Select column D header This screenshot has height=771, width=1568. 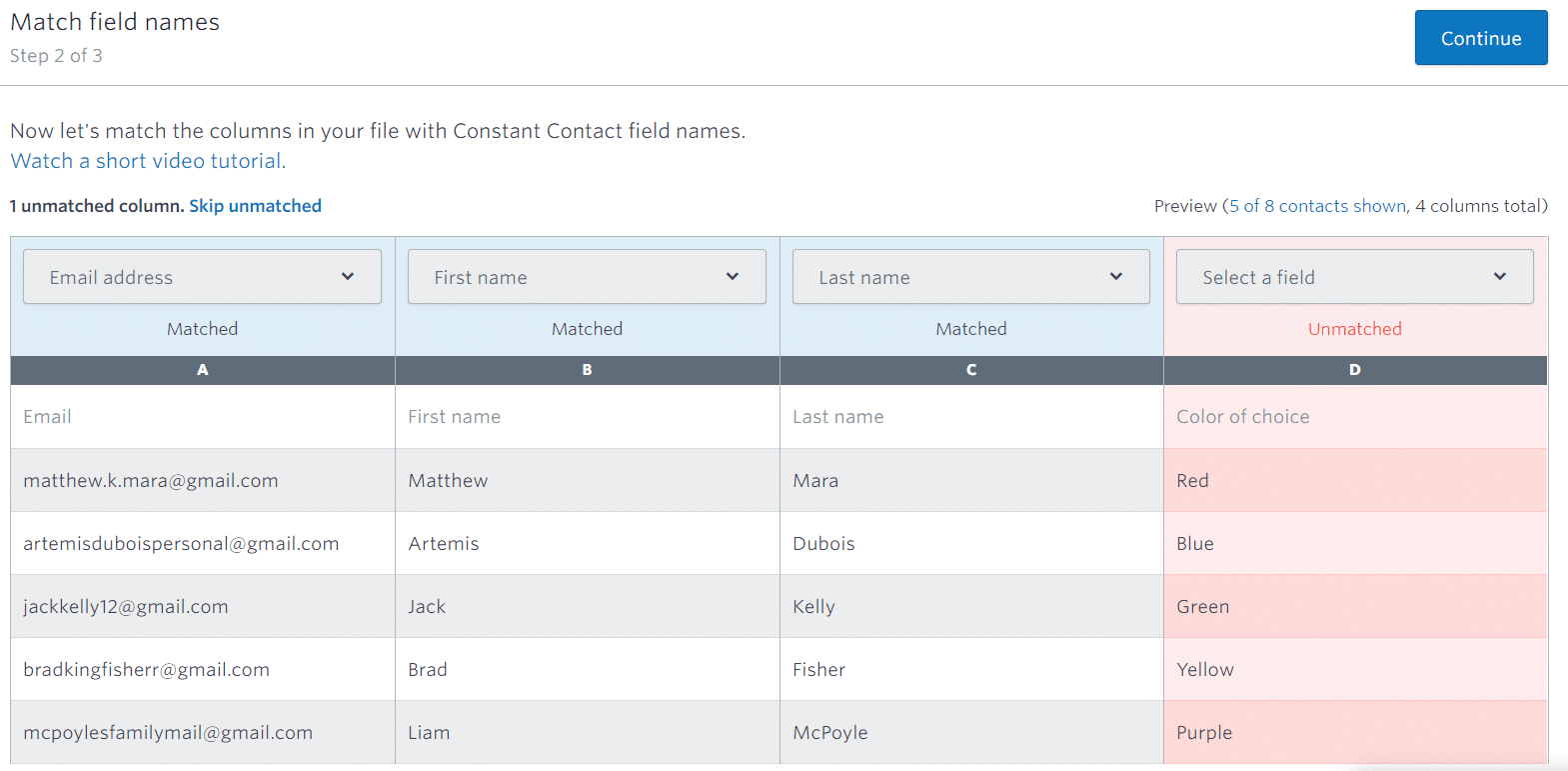click(x=1355, y=370)
